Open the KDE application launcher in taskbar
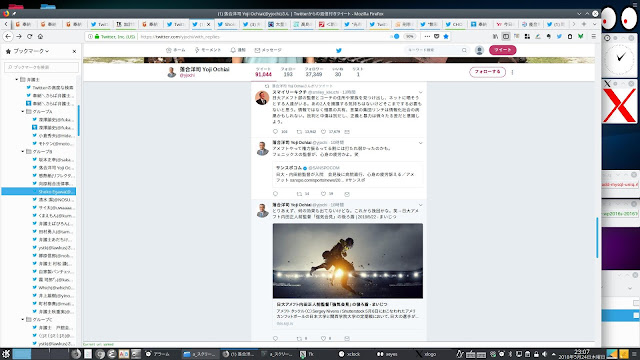640x360 pixels. point(6,354)
